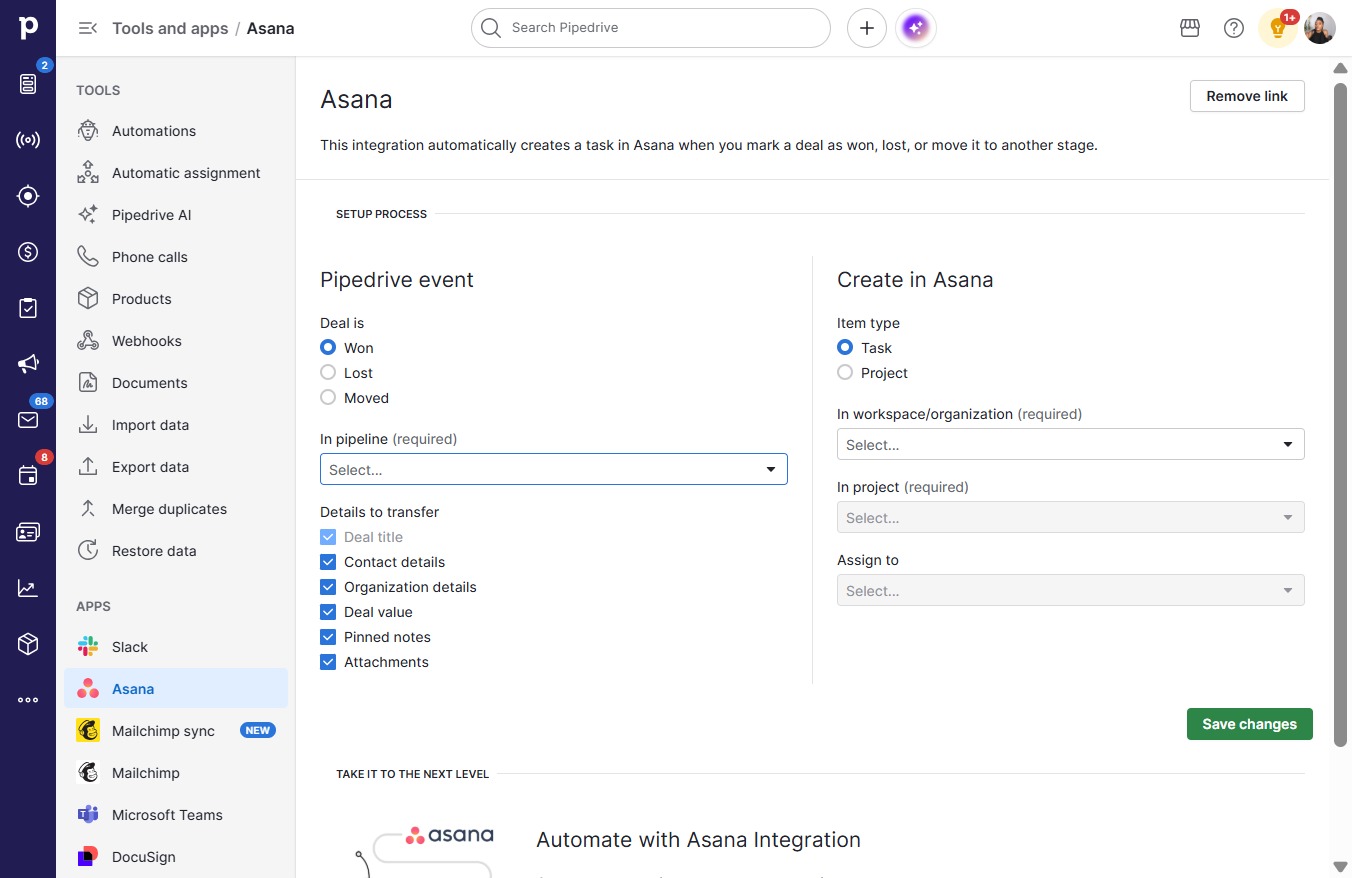Select Project item type radio button

tap(845, 373)
